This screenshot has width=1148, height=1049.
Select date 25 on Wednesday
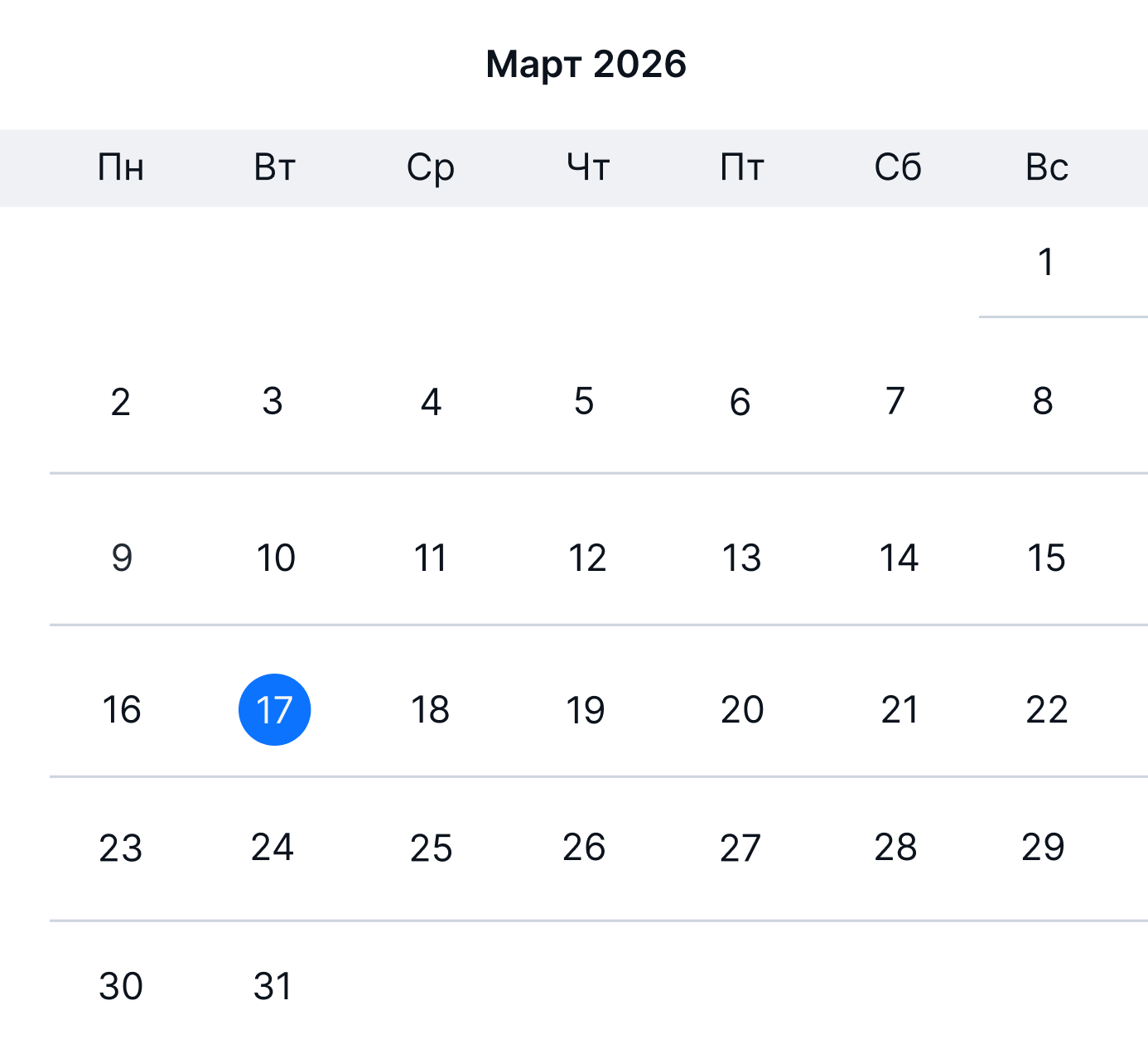click(431, 848)
